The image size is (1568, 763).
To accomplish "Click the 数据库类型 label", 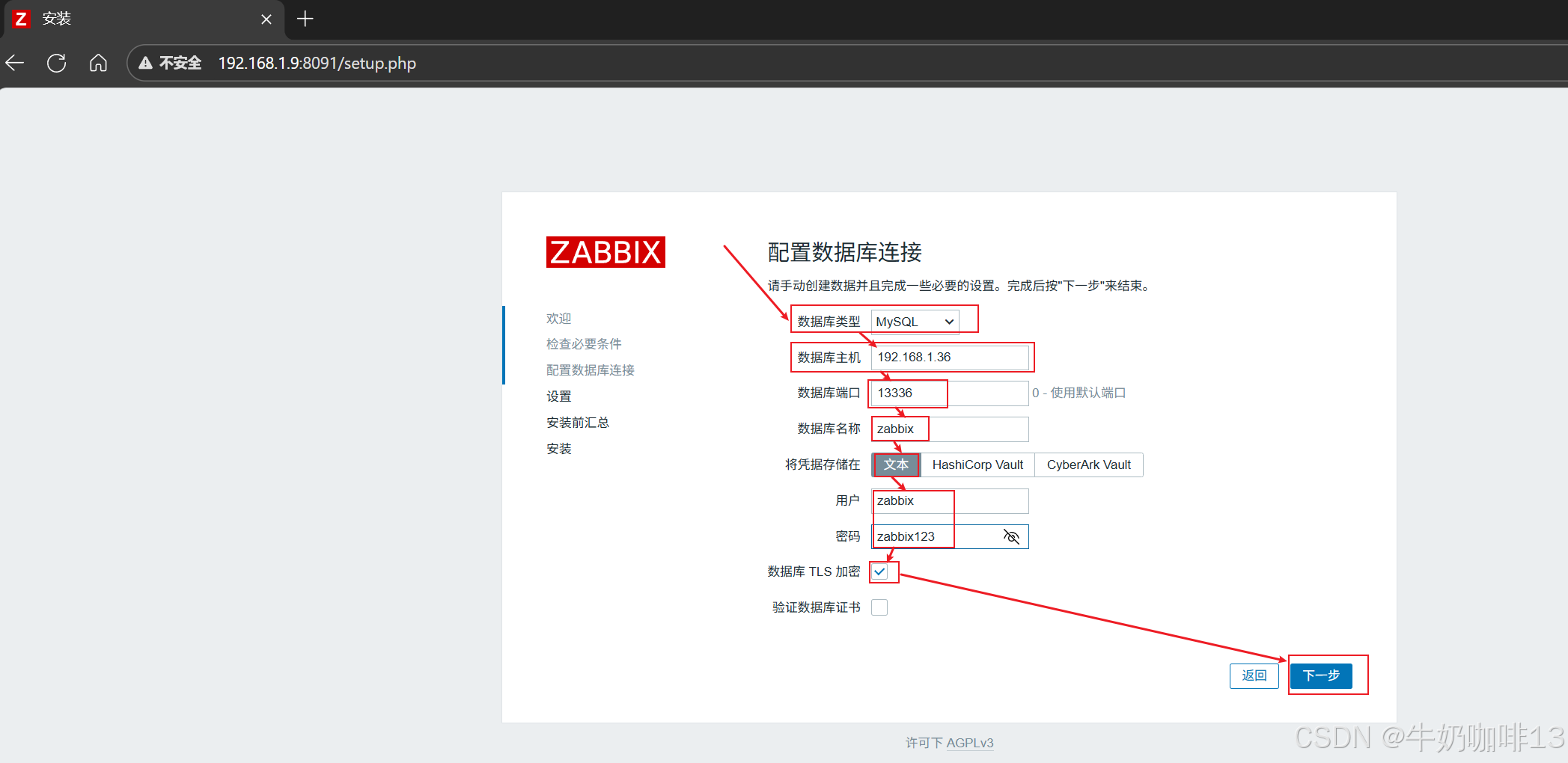I will tap(829, 322).
